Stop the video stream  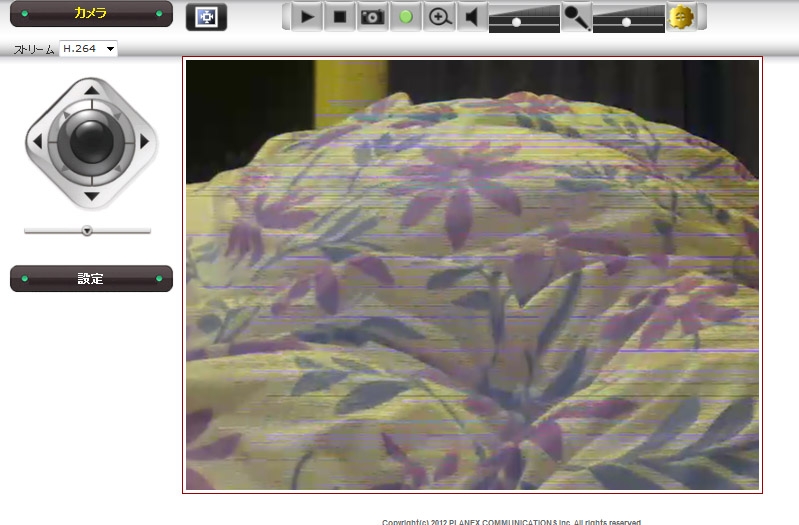pos(339,17)
